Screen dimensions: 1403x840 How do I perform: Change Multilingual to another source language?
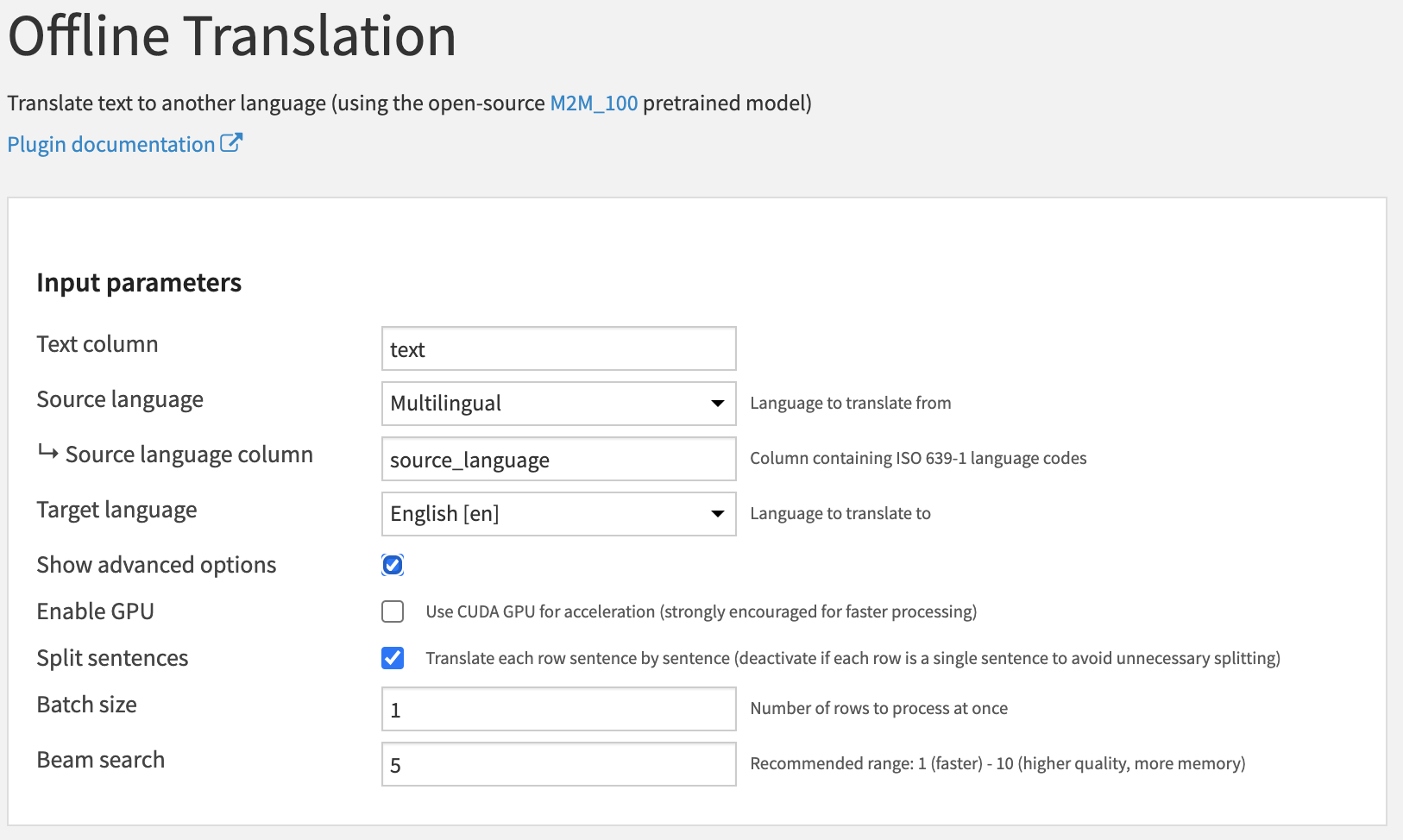(558, 403)
